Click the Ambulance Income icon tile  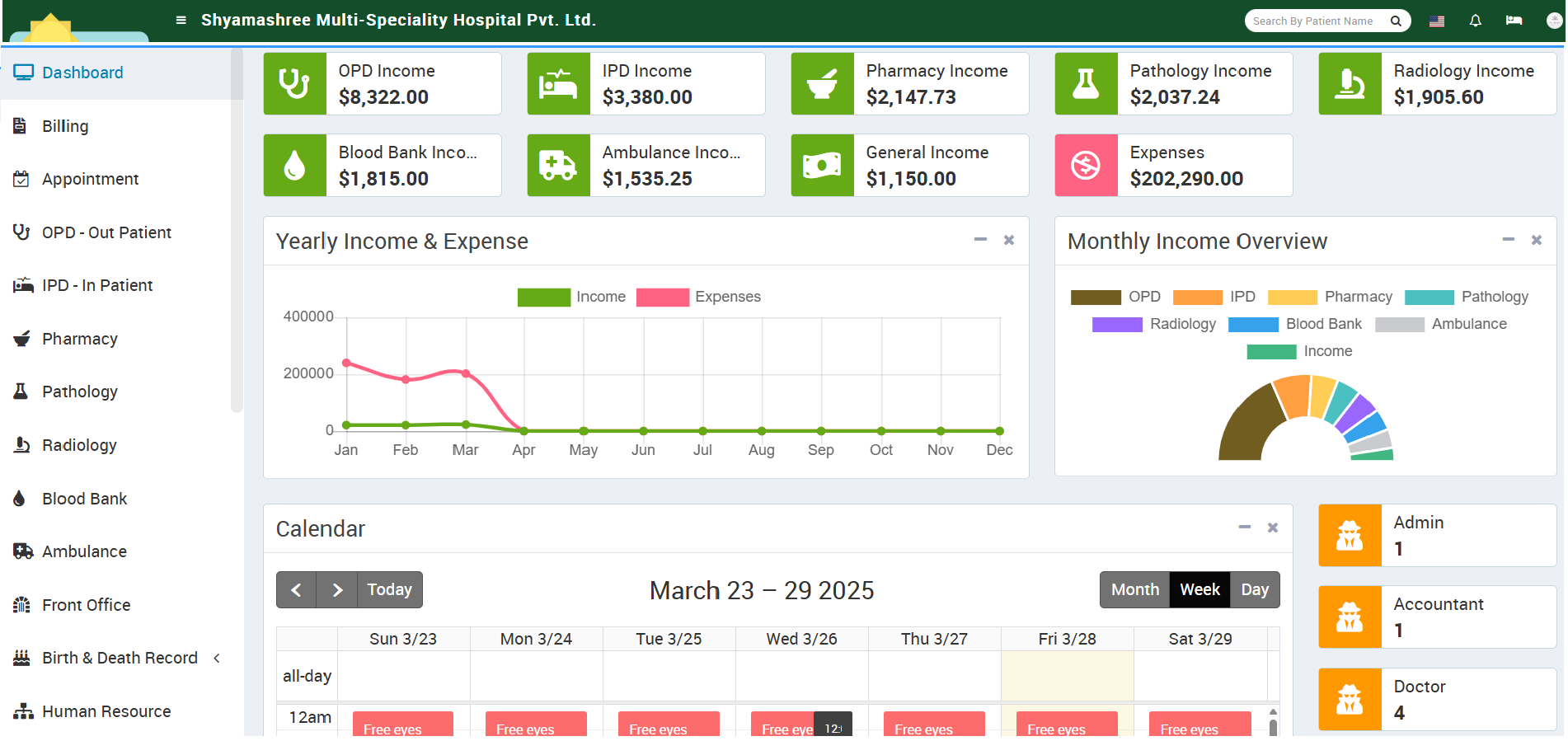point(558,166)
